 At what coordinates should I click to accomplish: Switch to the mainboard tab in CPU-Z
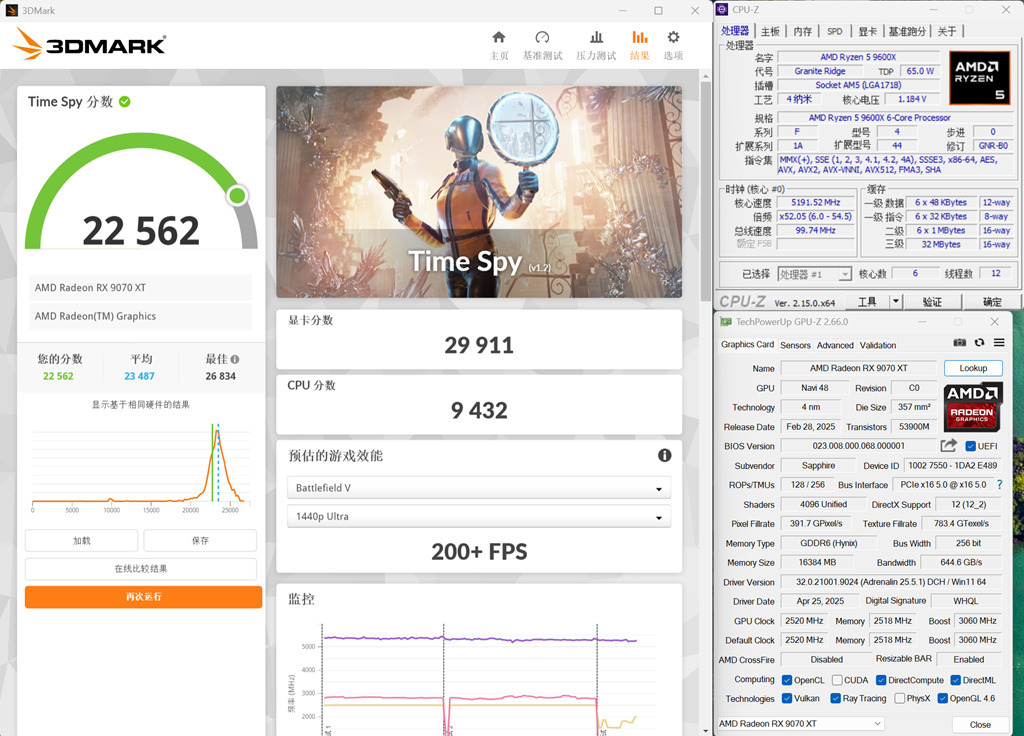pos(771,31)
